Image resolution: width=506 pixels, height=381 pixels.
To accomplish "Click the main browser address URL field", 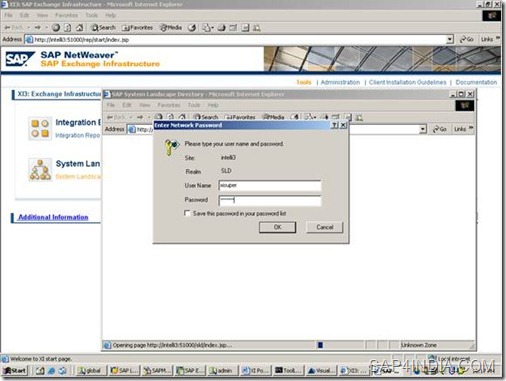I will point(236,40).
